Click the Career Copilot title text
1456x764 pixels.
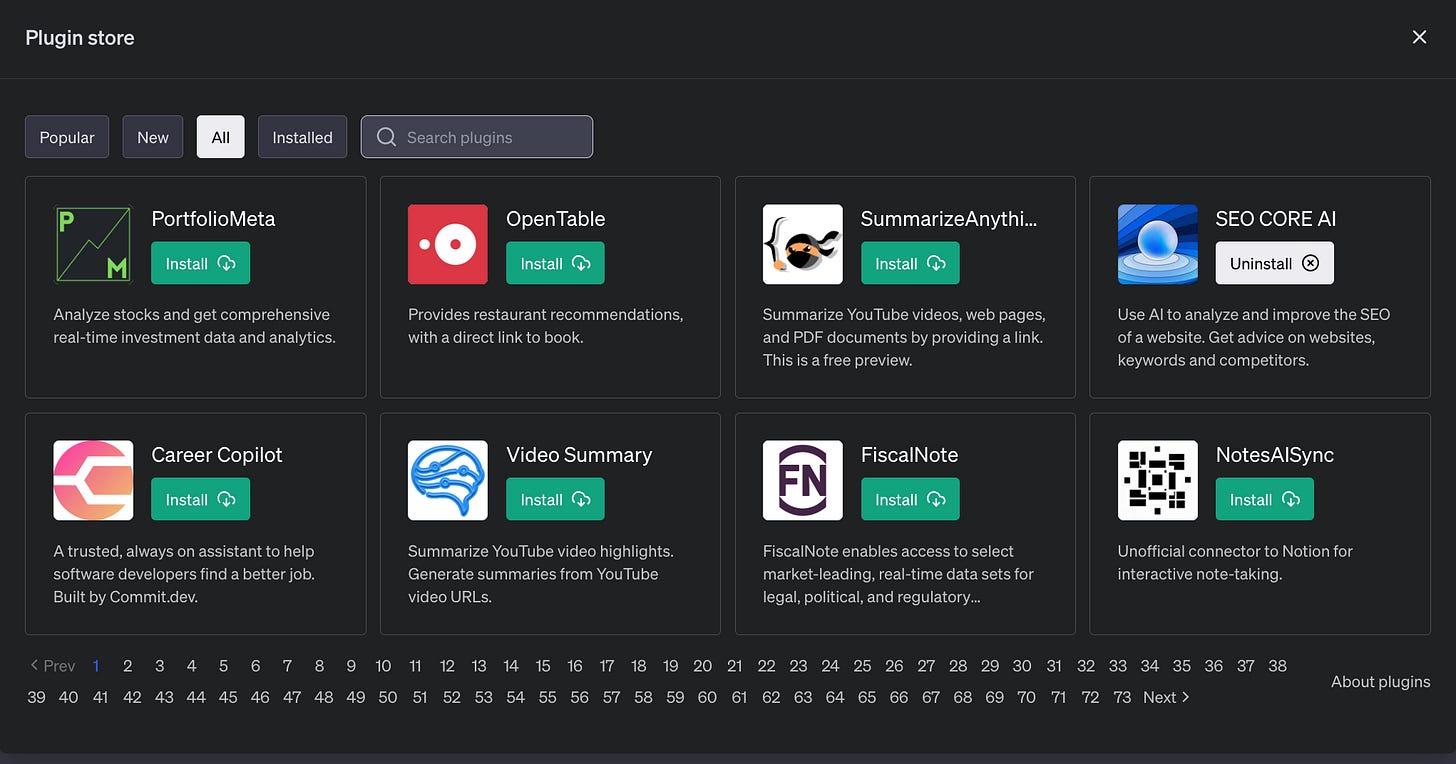click(217, 454)
